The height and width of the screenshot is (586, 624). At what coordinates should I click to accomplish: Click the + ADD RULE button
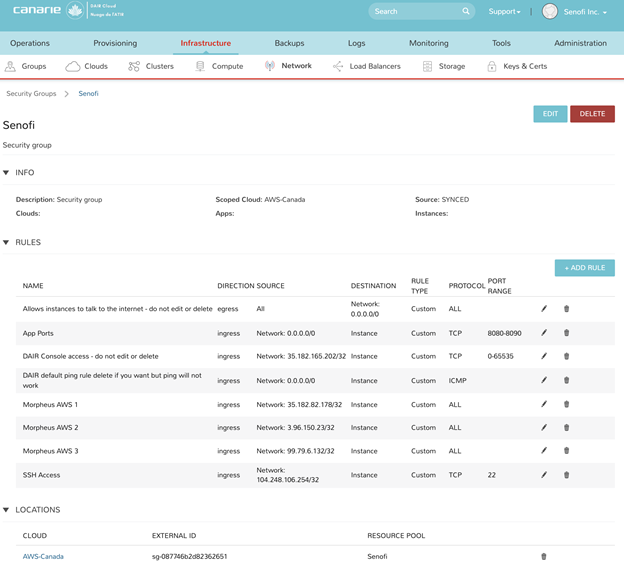point(584,268)
